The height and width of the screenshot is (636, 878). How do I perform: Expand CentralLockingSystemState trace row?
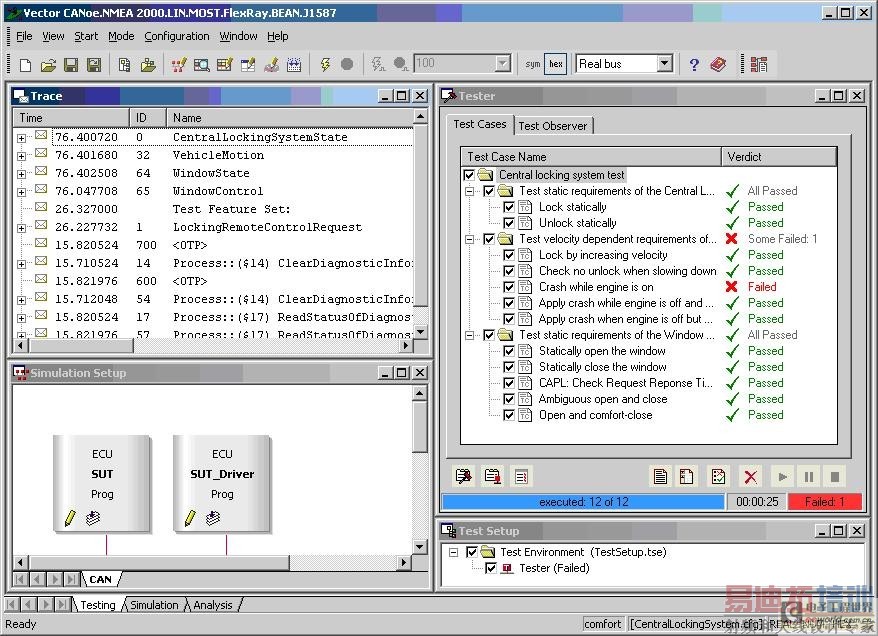tap(21, 138)
